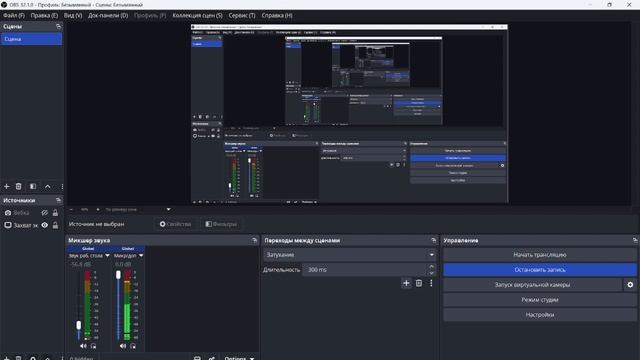Hide the Захват экрана source
Screen dimensions: 640x360
click(x=44, y=225)
